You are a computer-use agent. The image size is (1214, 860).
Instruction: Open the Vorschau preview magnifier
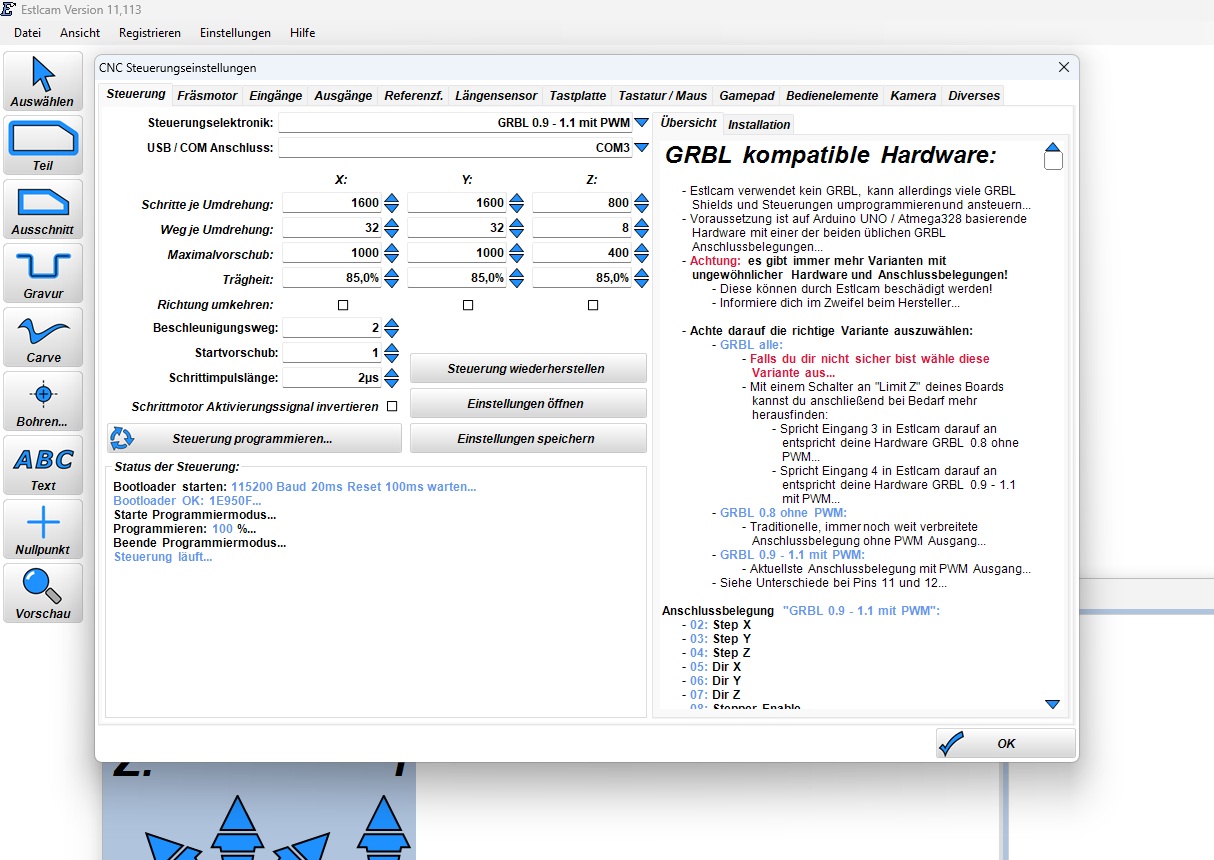pos(43,593)
